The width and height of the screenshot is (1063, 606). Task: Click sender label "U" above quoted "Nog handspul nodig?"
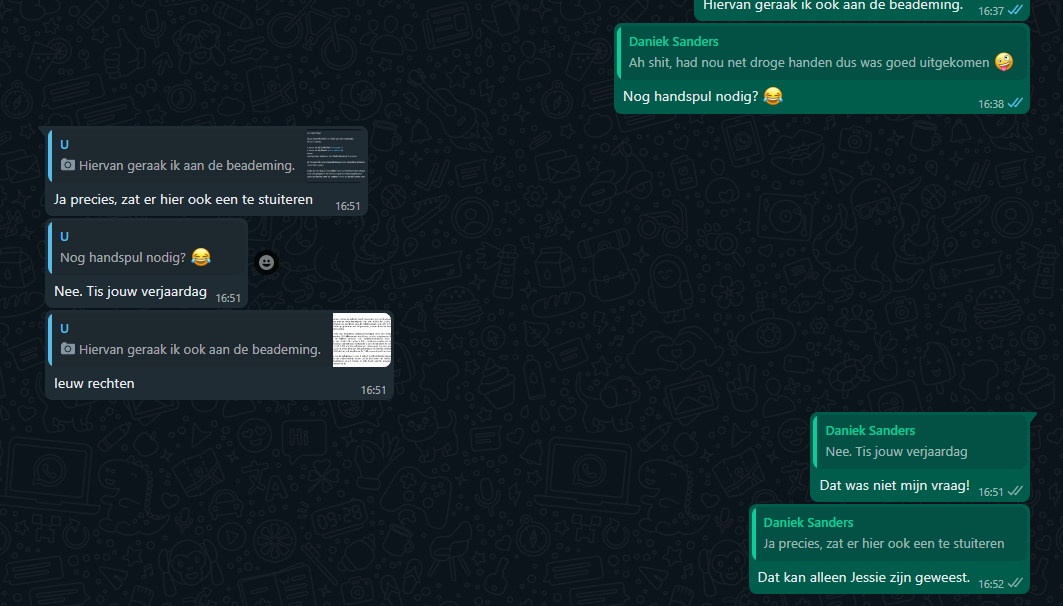click(64, 237)
